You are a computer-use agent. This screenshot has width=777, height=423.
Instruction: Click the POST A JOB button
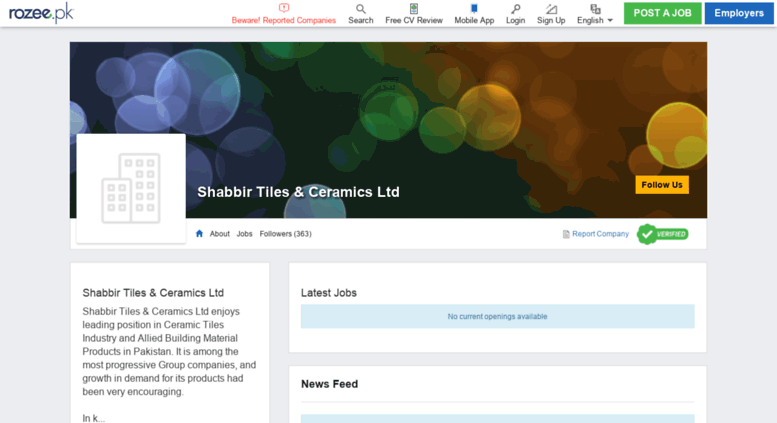click(663, 13)
